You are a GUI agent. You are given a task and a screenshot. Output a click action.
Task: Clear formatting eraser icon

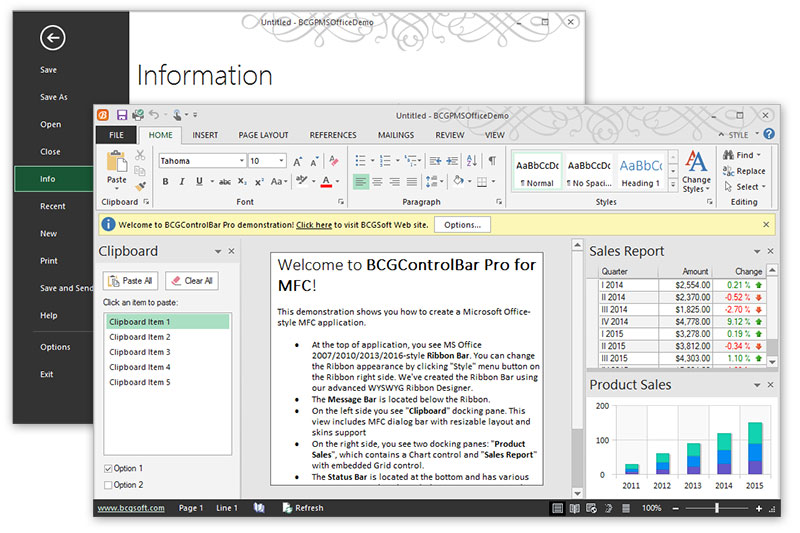pos(334,161)
